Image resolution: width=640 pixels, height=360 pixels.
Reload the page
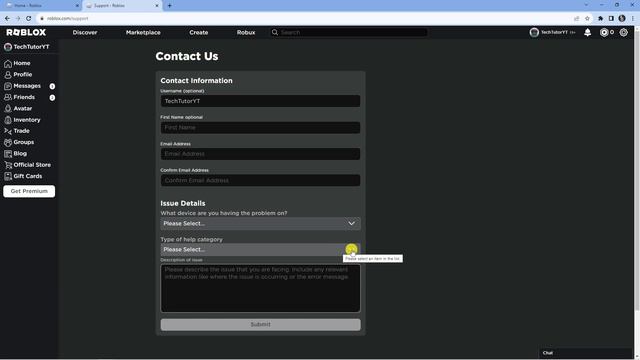pos(29,18)
